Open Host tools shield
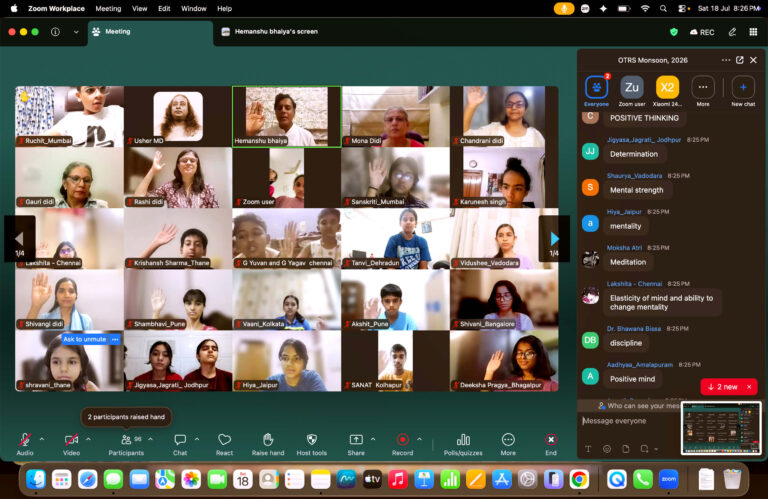 coord(312,444)
